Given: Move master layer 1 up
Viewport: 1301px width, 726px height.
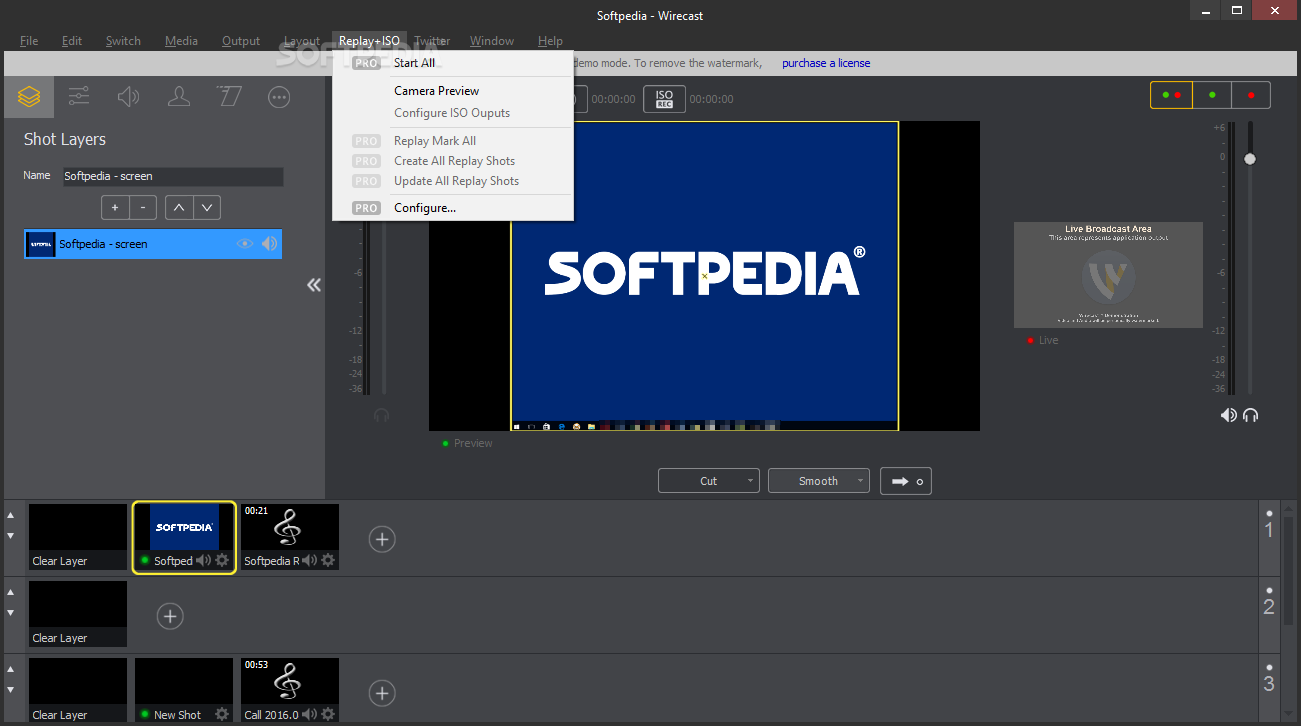Looking at the screenshot, I should (x=11, y=515).
